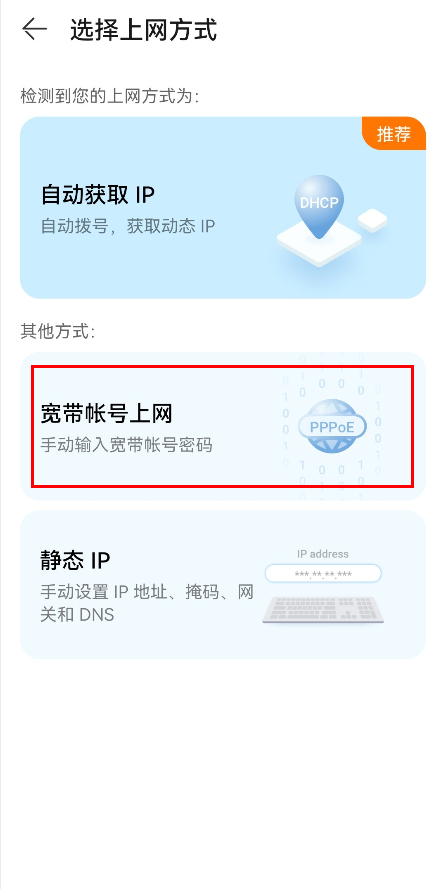Click the binary digits background near PPPoE
This screenshot has width=445, height=889.
click(332, 426)
